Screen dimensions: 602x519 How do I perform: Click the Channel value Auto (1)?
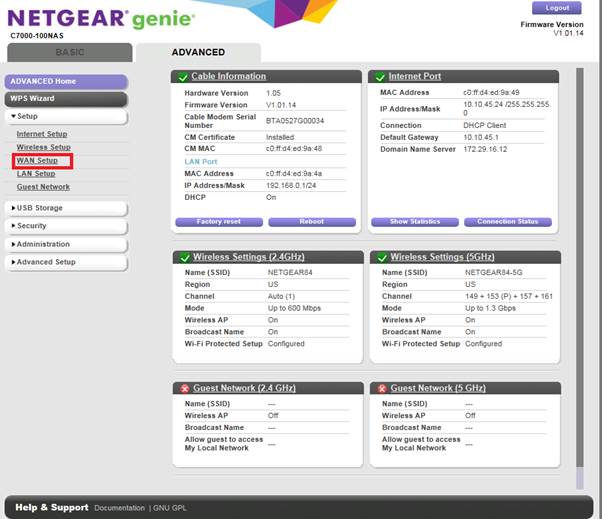281,296
